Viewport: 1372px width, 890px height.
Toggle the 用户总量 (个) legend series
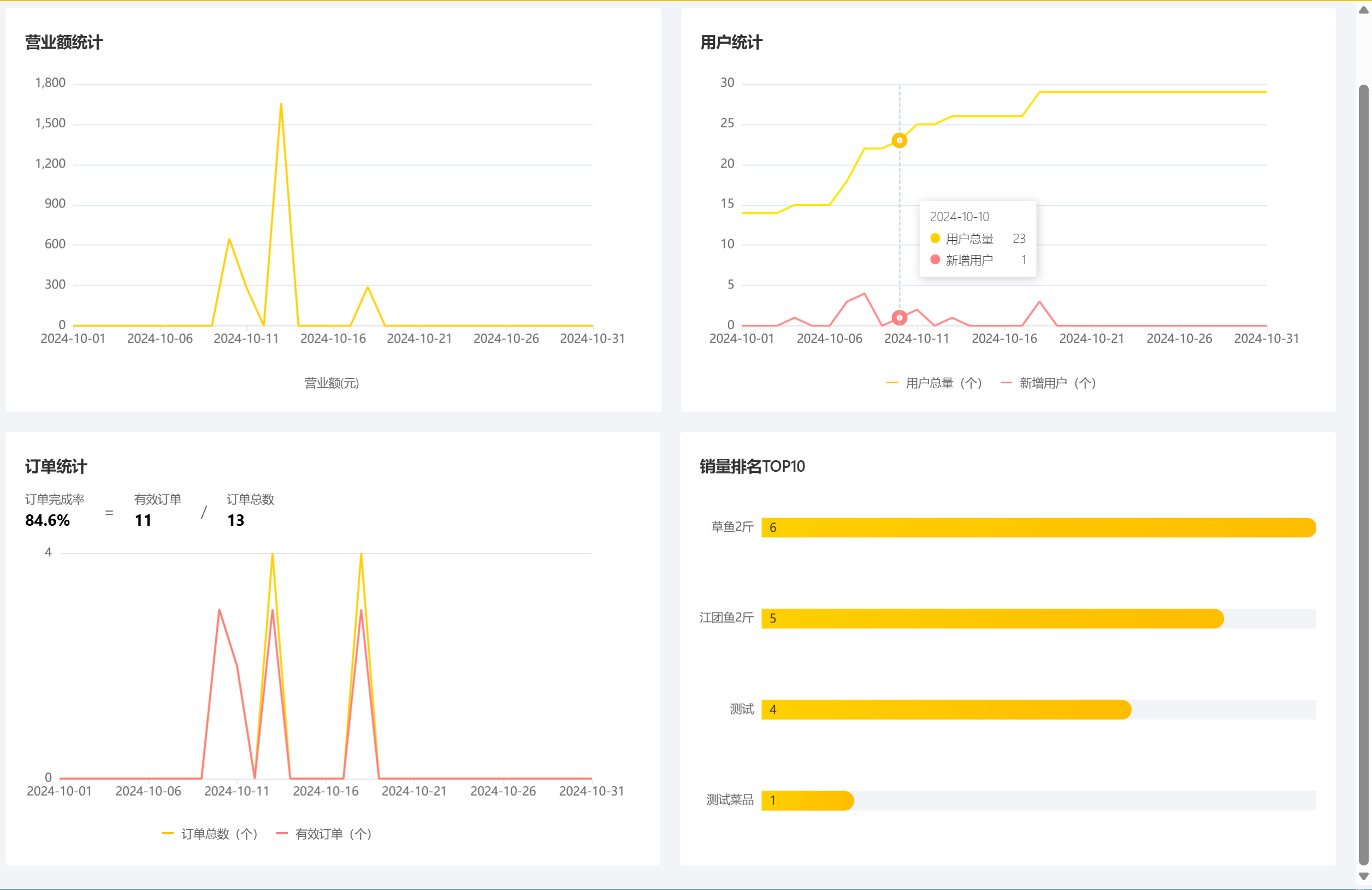click(933, 383)
